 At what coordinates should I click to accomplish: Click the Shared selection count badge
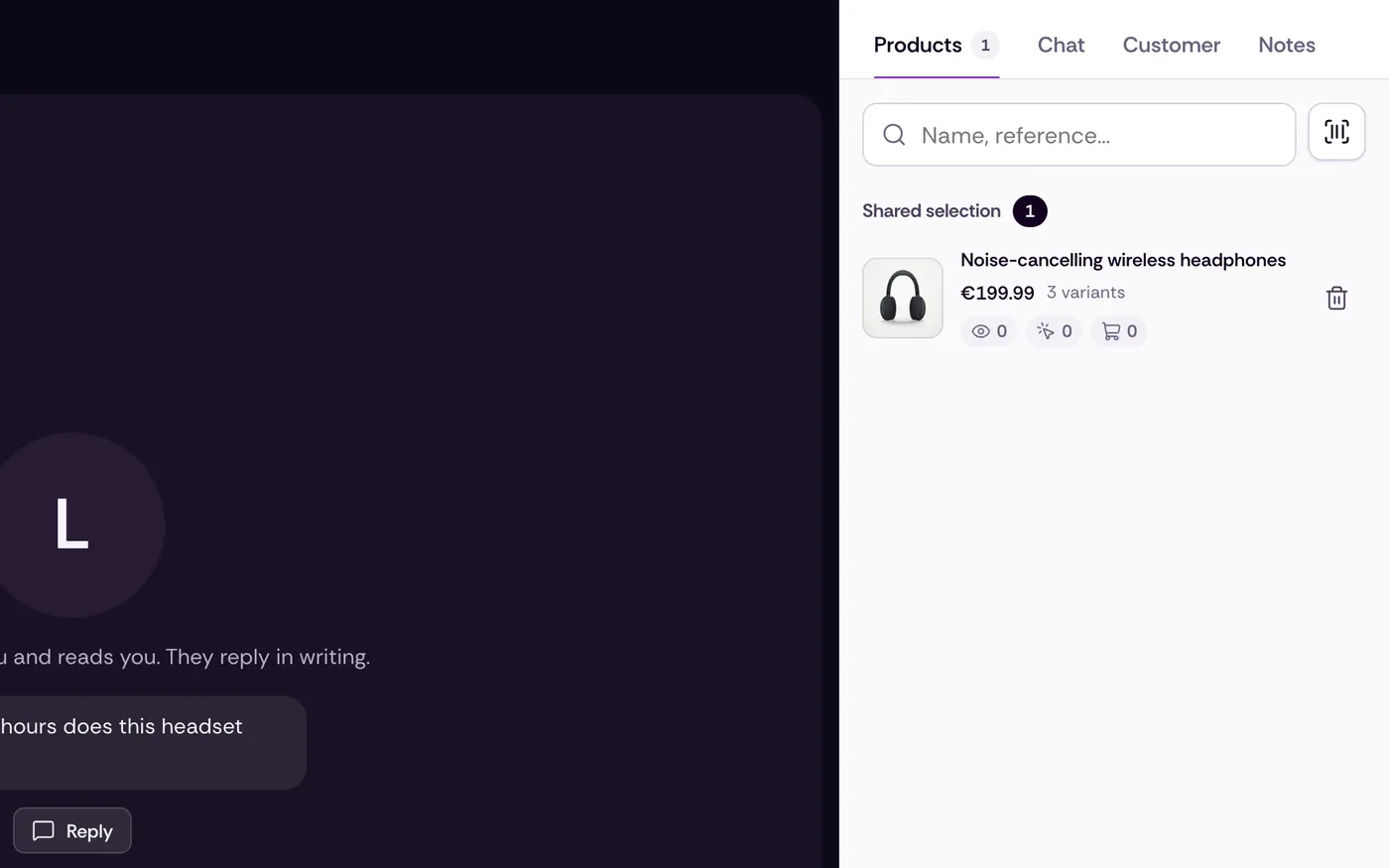pos(1030,211)
